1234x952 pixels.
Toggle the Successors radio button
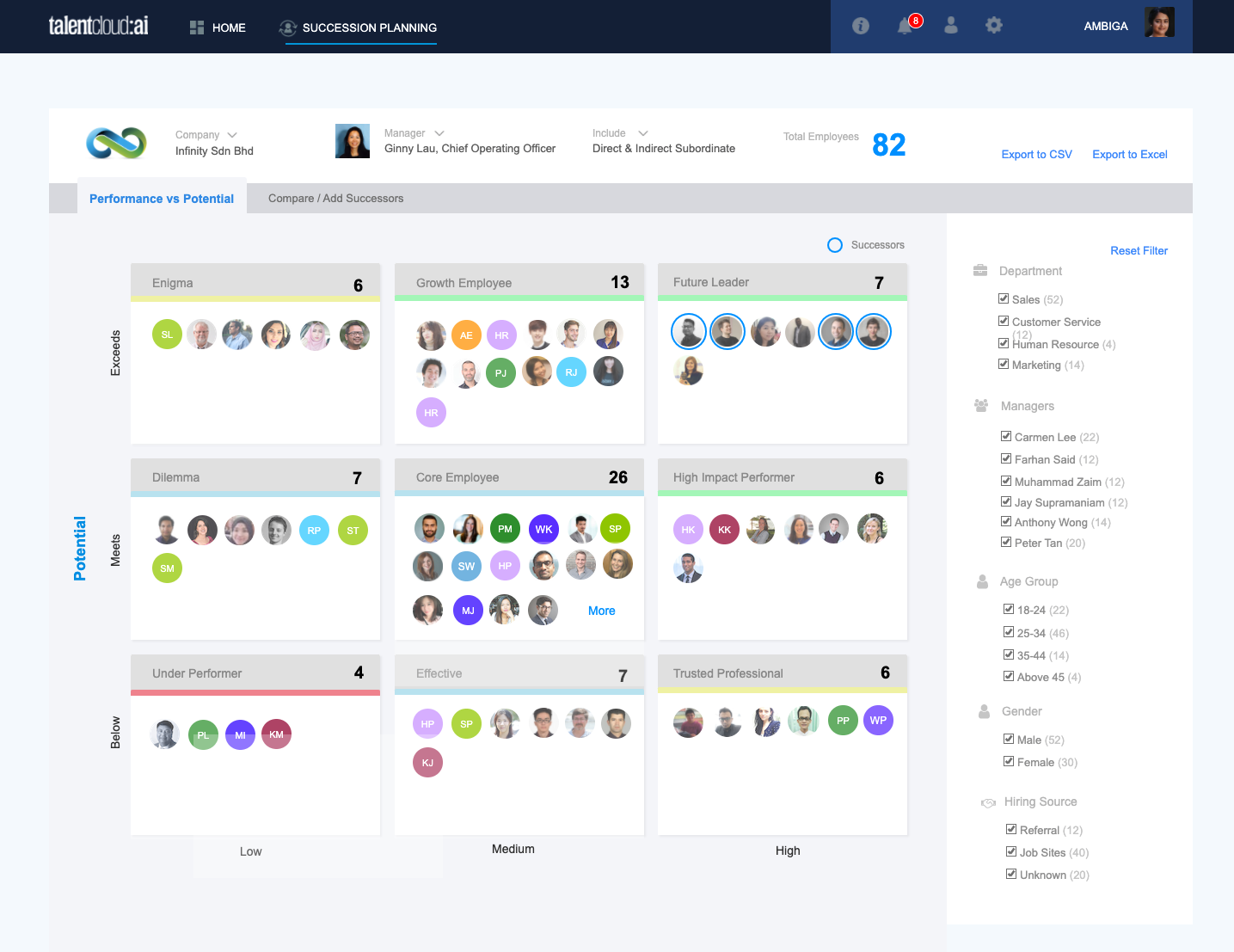point(834,245)
